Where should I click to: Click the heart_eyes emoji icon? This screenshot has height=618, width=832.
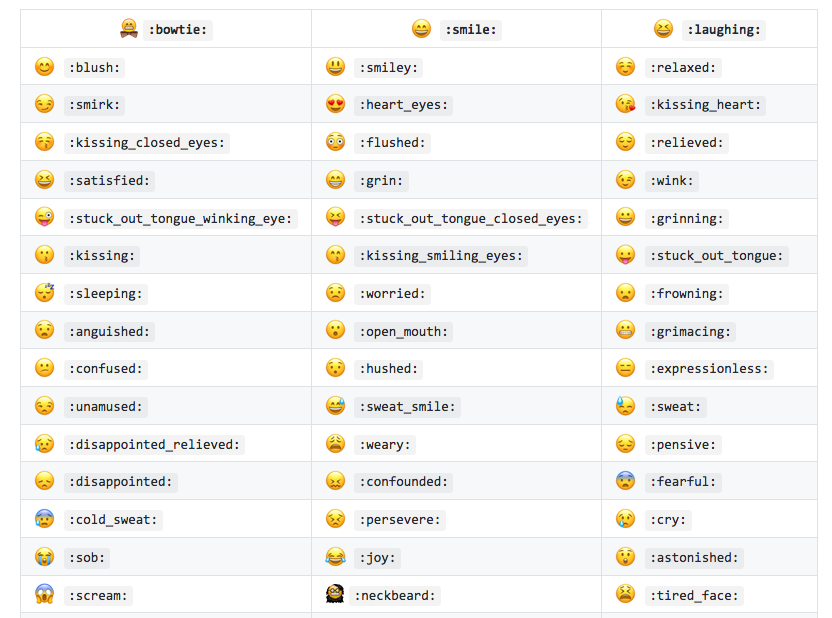click(335, 104)
